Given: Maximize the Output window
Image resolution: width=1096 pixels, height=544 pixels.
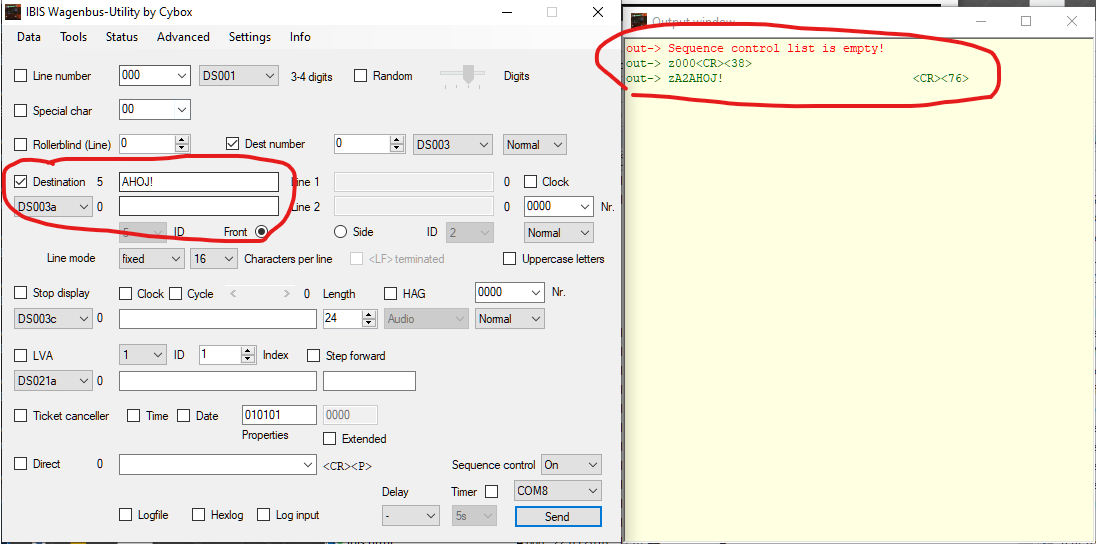Looking at the screenshot, I should pos(1026,21).
